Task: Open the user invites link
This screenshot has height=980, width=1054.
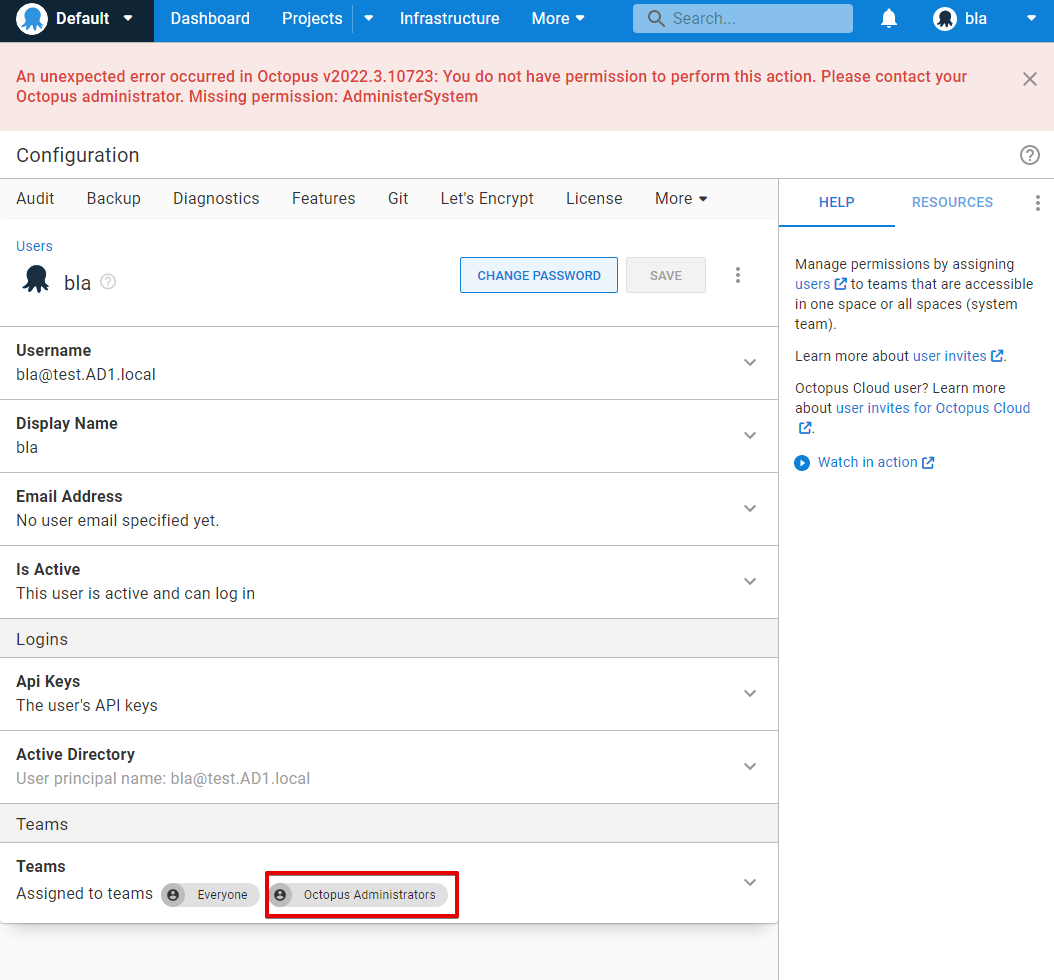Action: point(949,356)
